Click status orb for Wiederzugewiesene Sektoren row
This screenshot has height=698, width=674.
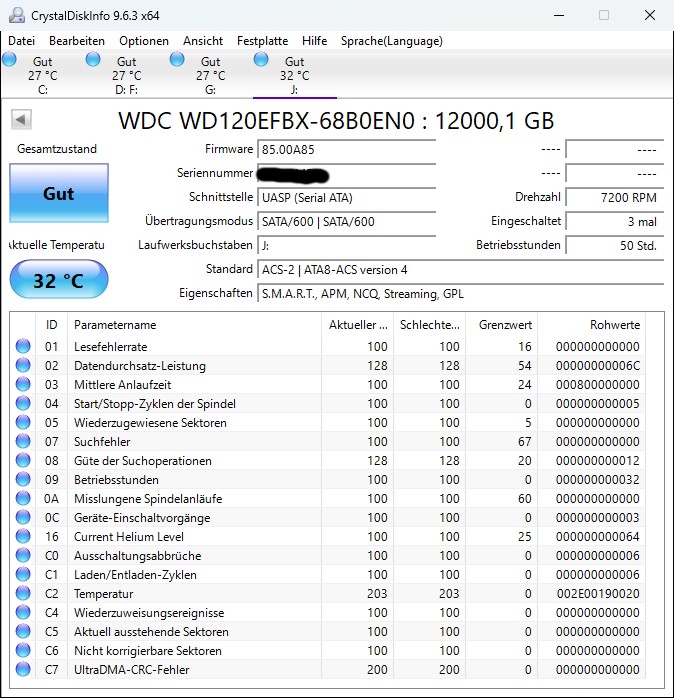point(23,422)
